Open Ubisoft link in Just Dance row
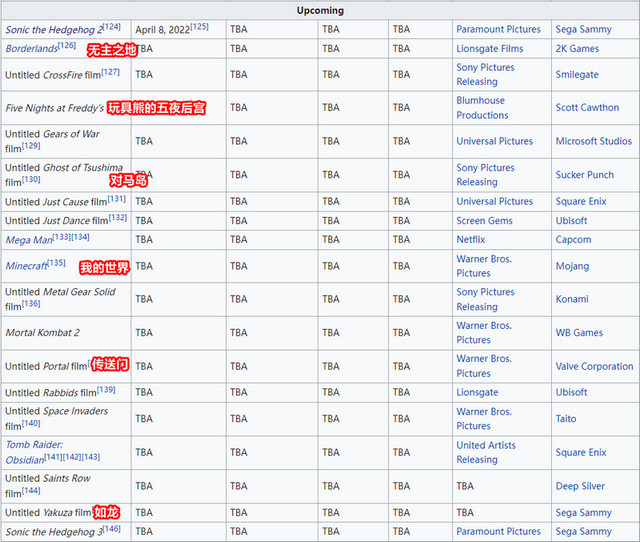Image resolution: width=640 pixels, height=542 pixels. tap(571, 221)
